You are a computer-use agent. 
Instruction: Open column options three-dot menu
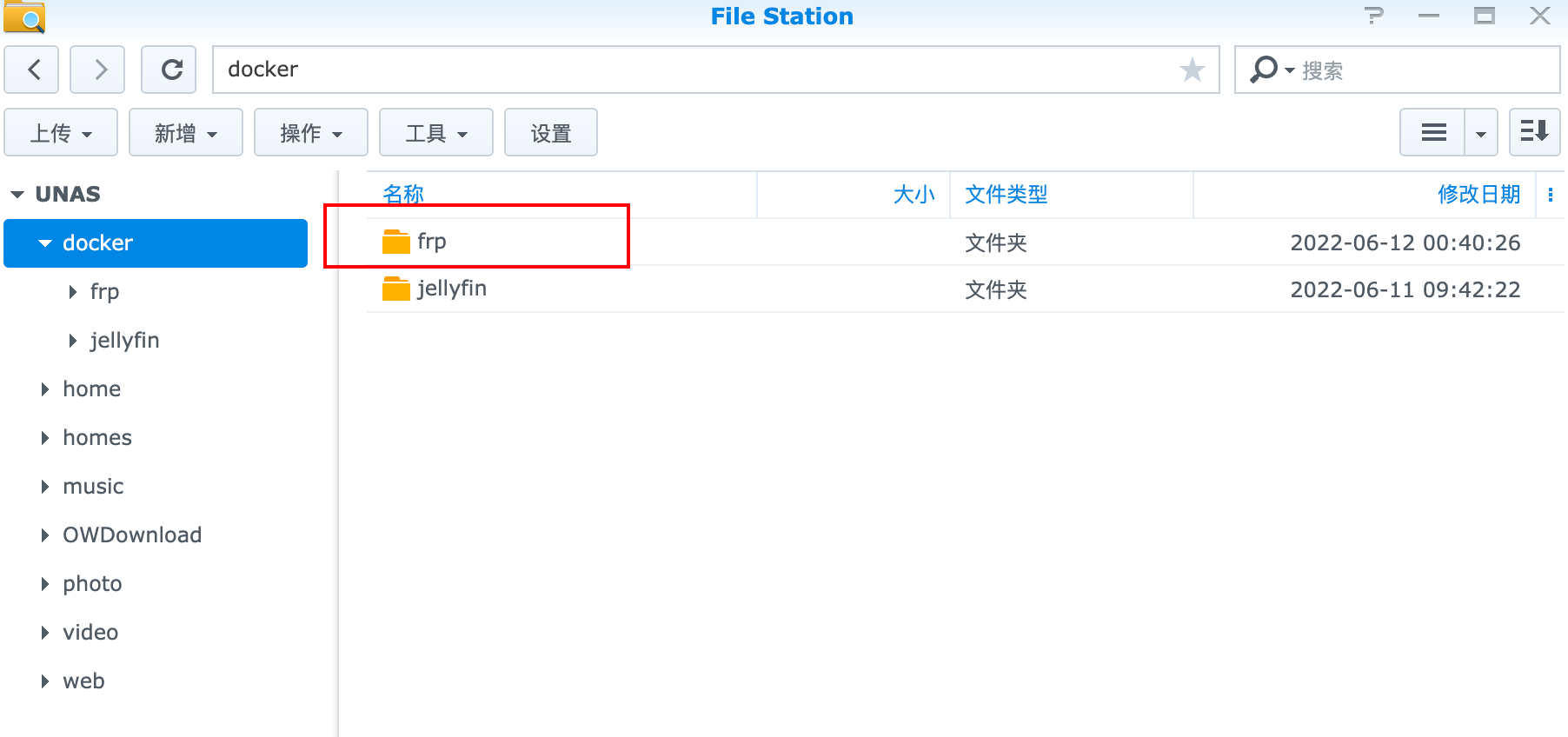pos(1550,195)
